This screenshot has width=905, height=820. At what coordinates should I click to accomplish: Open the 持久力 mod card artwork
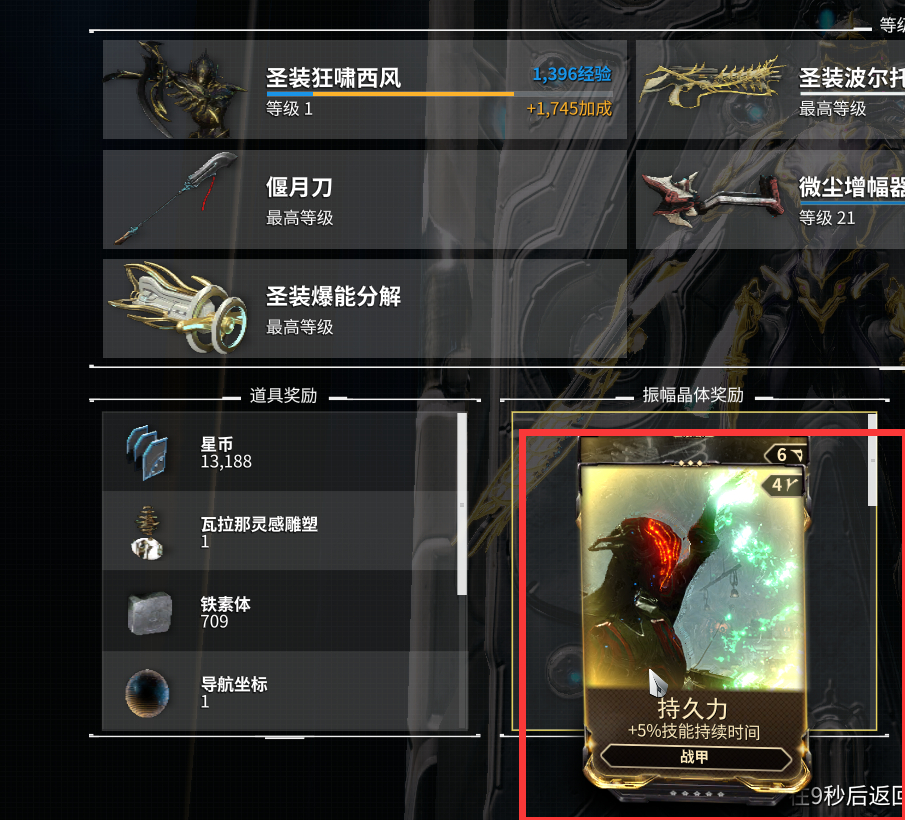pyautogui.click(x=693, y=577)
